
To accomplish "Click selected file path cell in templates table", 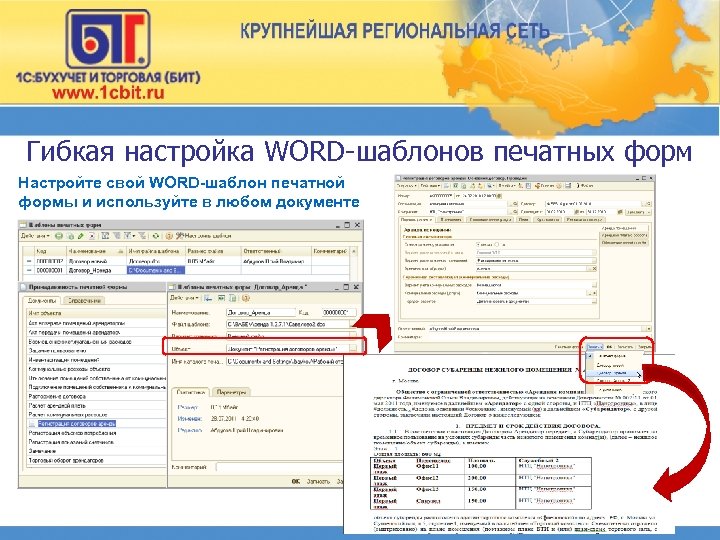I will (x=156, y=271).
